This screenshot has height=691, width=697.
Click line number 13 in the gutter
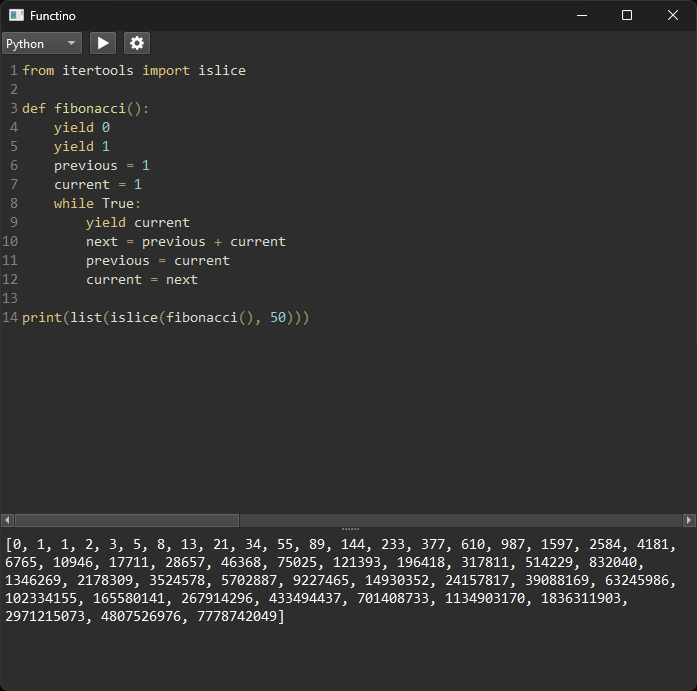coord(10,298)
